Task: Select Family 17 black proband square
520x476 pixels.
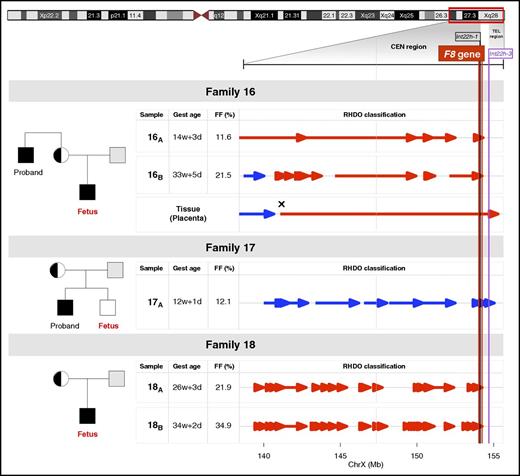Action: pyautogui.click(x=65, y=307)
